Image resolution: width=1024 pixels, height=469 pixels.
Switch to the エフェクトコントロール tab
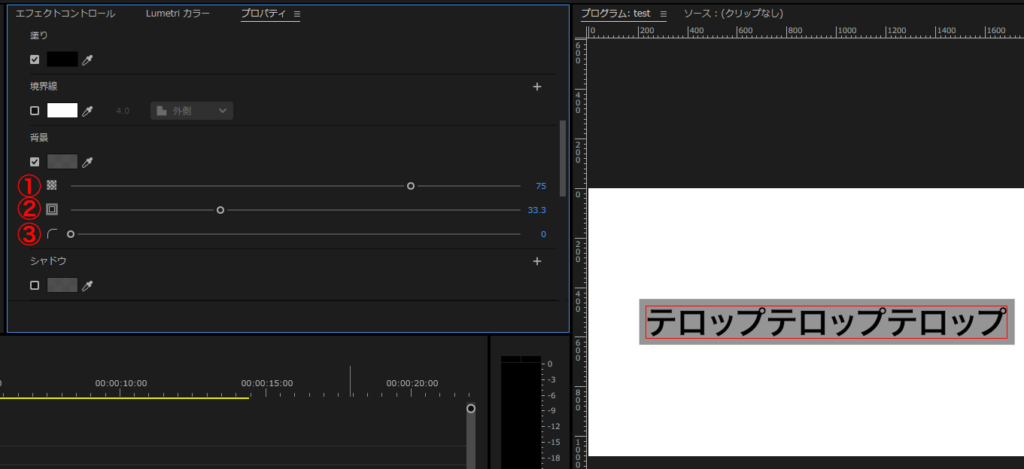coord(65,14)
